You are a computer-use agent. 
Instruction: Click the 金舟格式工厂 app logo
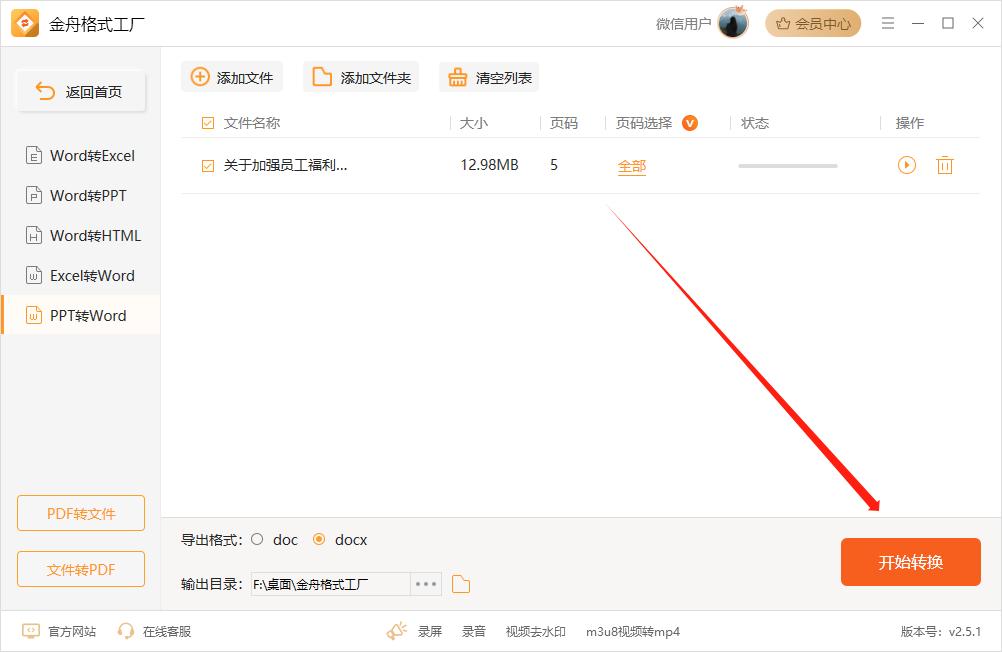point(25,24)
